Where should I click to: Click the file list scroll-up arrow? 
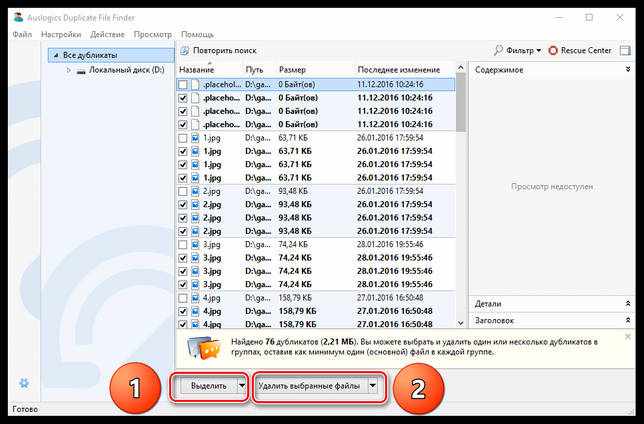click(x=461, y=68)
